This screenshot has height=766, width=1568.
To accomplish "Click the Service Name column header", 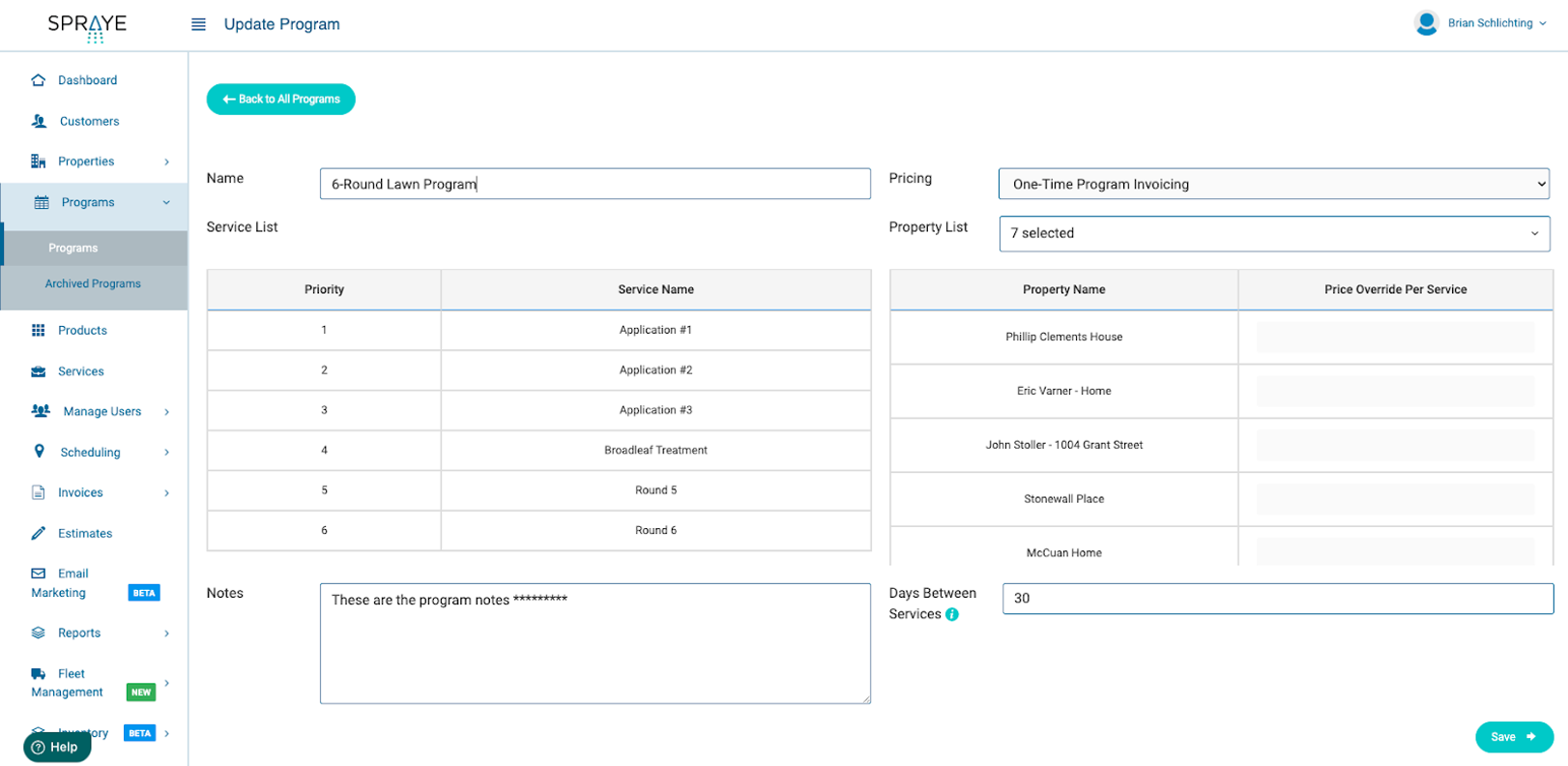I will pyautogui.click(x=656, y=289).
